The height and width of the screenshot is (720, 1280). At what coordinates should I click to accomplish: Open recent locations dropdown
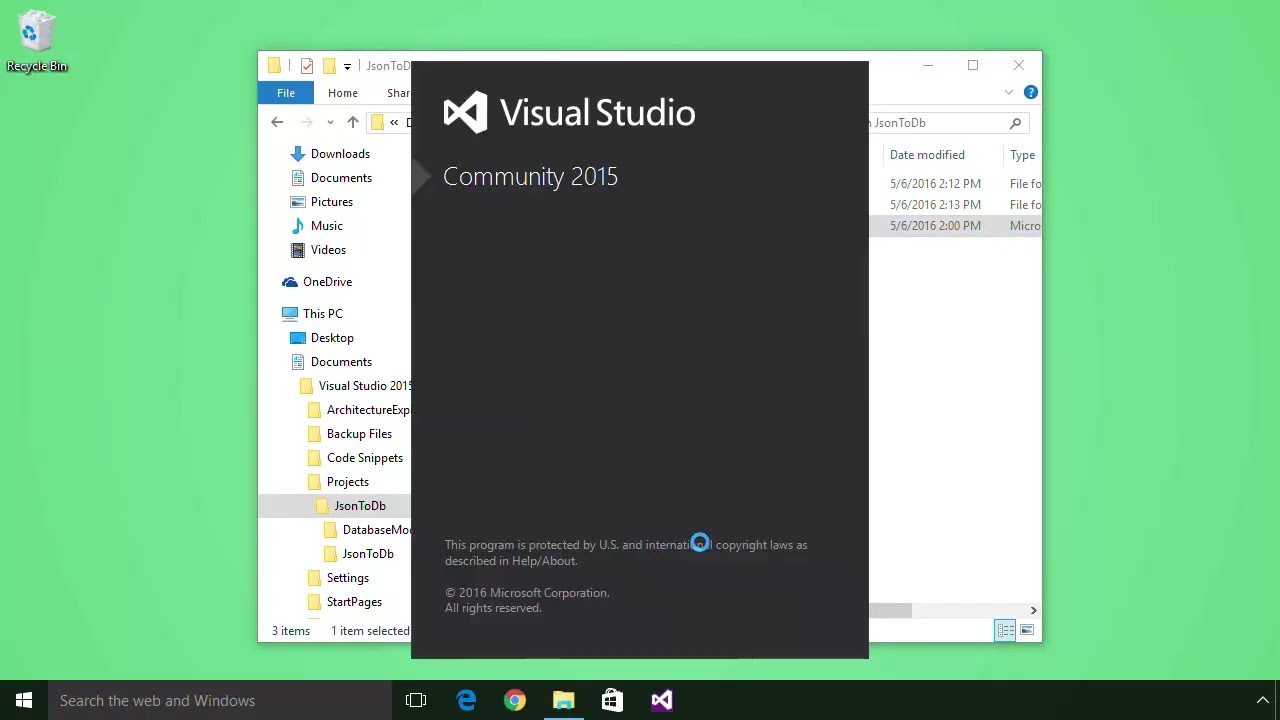point(330,123)
